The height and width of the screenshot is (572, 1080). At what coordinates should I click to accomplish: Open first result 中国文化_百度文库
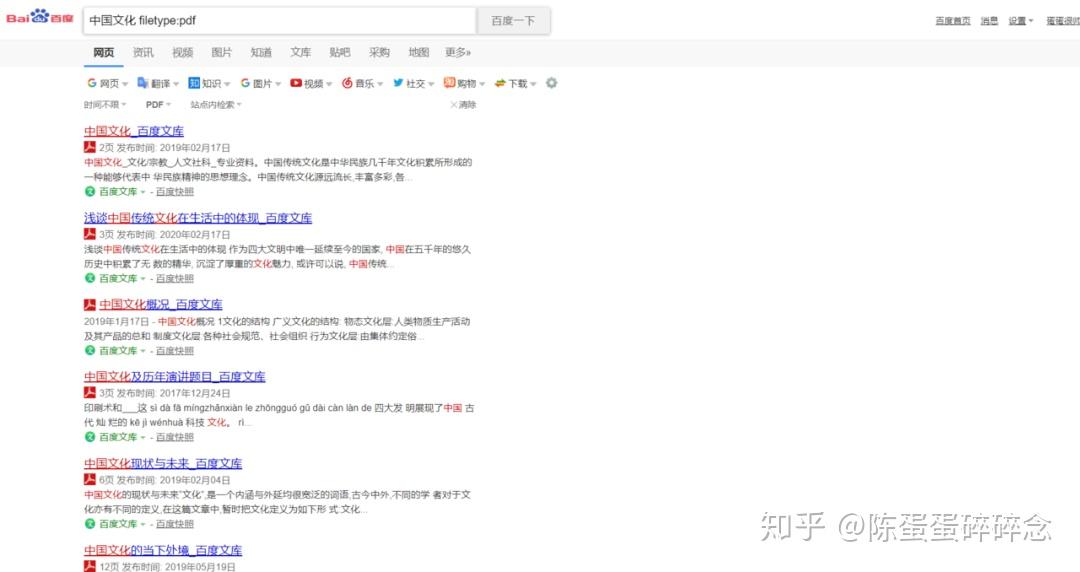click(x=134, y=131)
